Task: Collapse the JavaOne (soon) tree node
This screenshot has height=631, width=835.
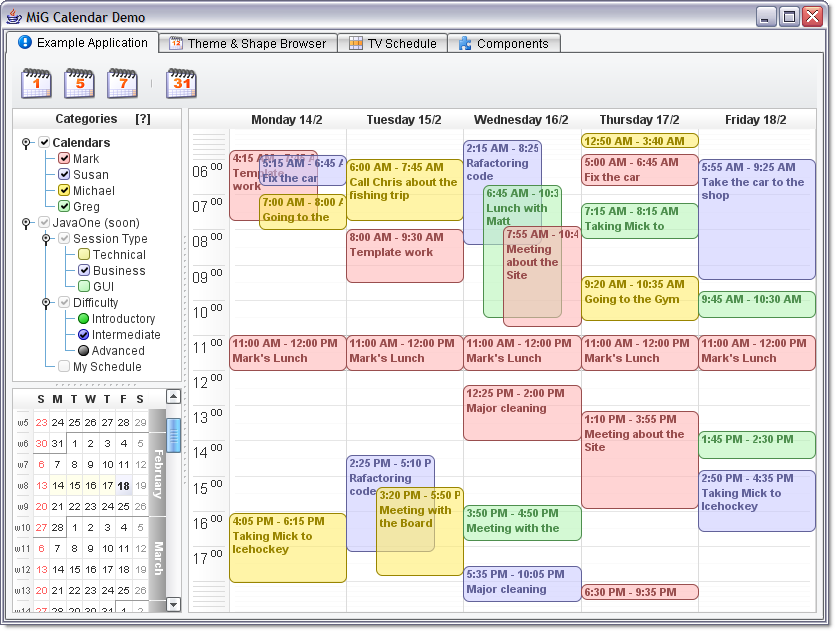Action: [26, 223]
